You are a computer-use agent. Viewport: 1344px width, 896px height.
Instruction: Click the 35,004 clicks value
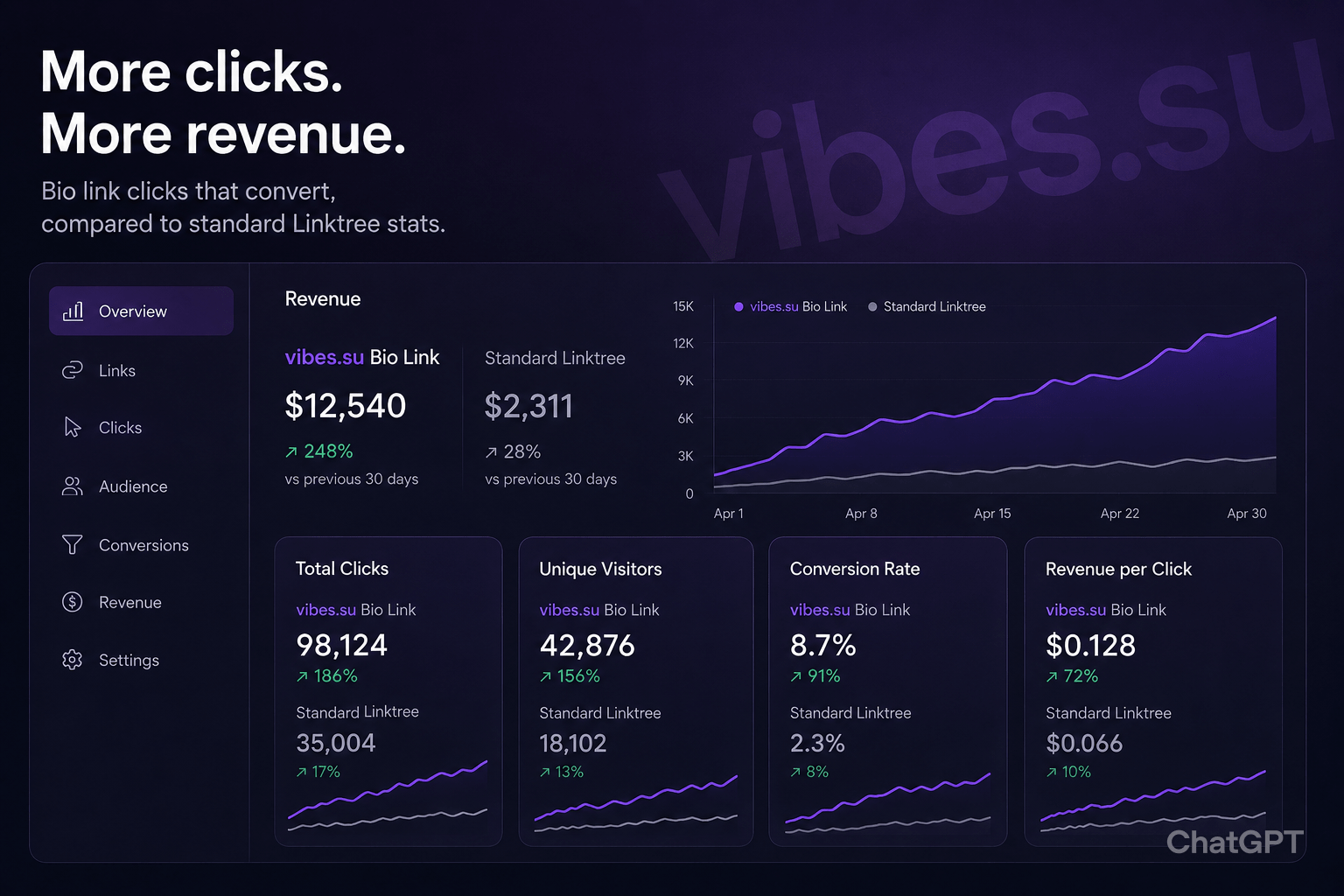pos(335,743)
